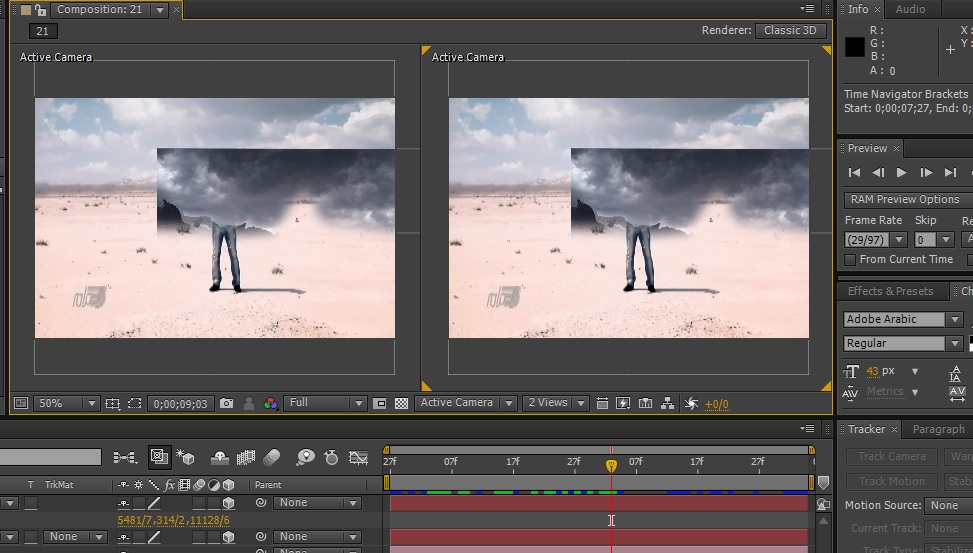Viewport: 973px width, 553px height.
Task: Open the Brainstorm tool
Action: click(x=305, y=457)
